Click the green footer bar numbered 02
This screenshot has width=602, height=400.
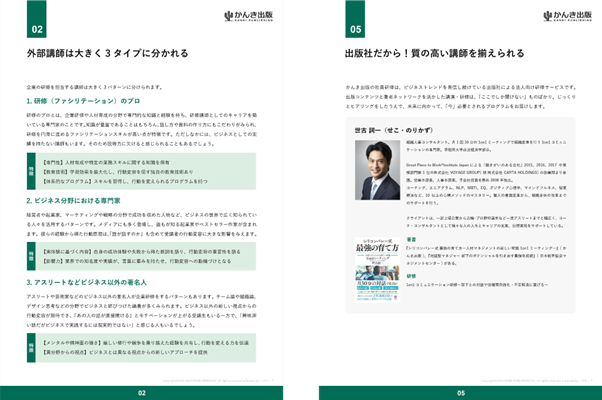(x=142, y=393)
